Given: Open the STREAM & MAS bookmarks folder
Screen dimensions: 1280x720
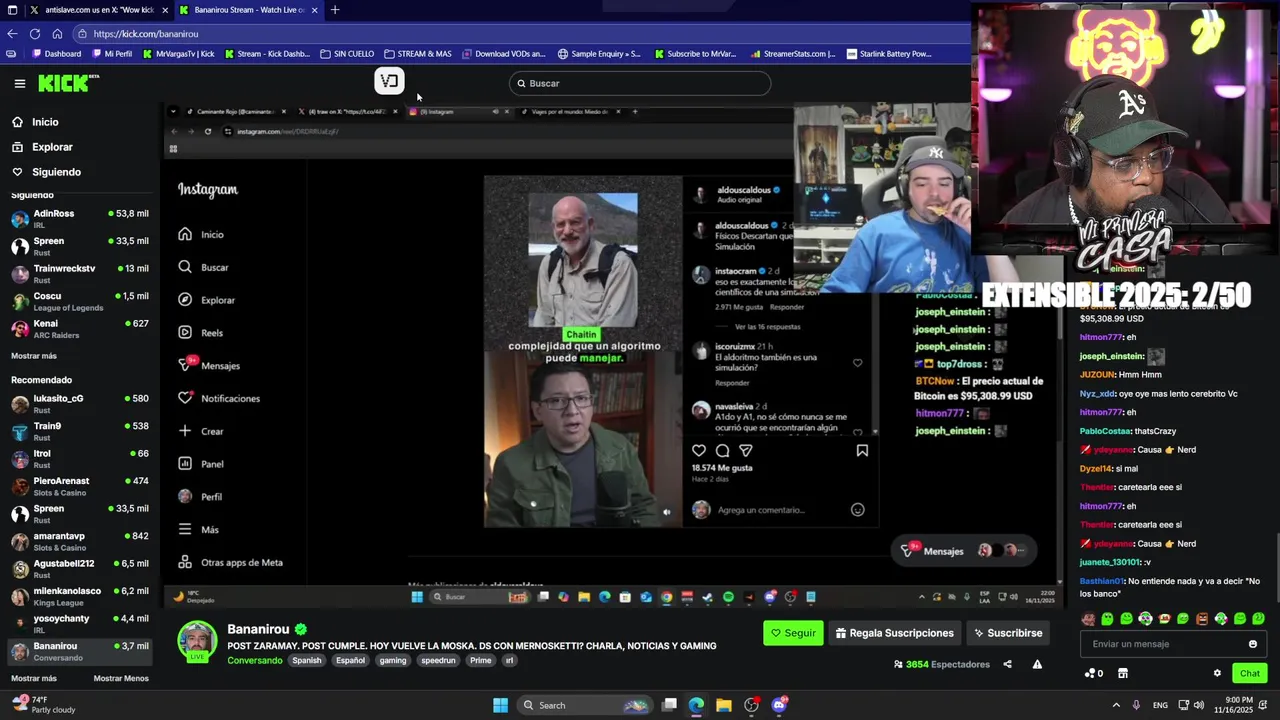Looking at the screenshot, I should (x=418, y=54).
